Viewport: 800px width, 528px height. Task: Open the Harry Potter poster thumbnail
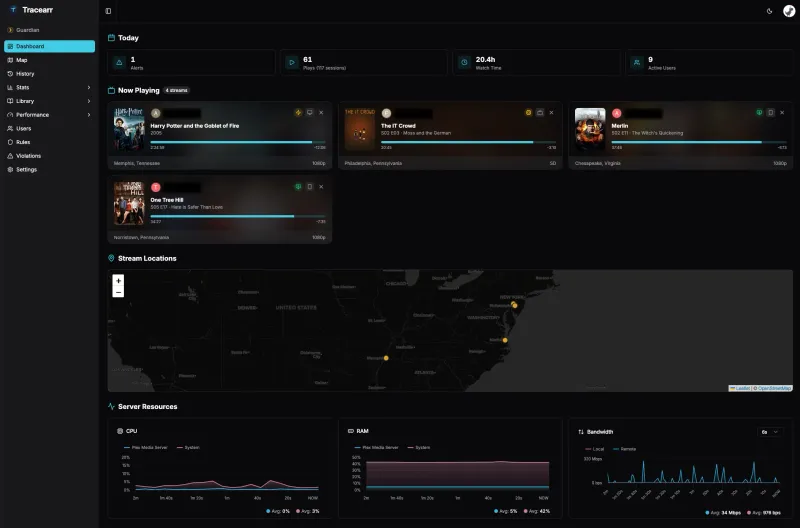[129, 130]
